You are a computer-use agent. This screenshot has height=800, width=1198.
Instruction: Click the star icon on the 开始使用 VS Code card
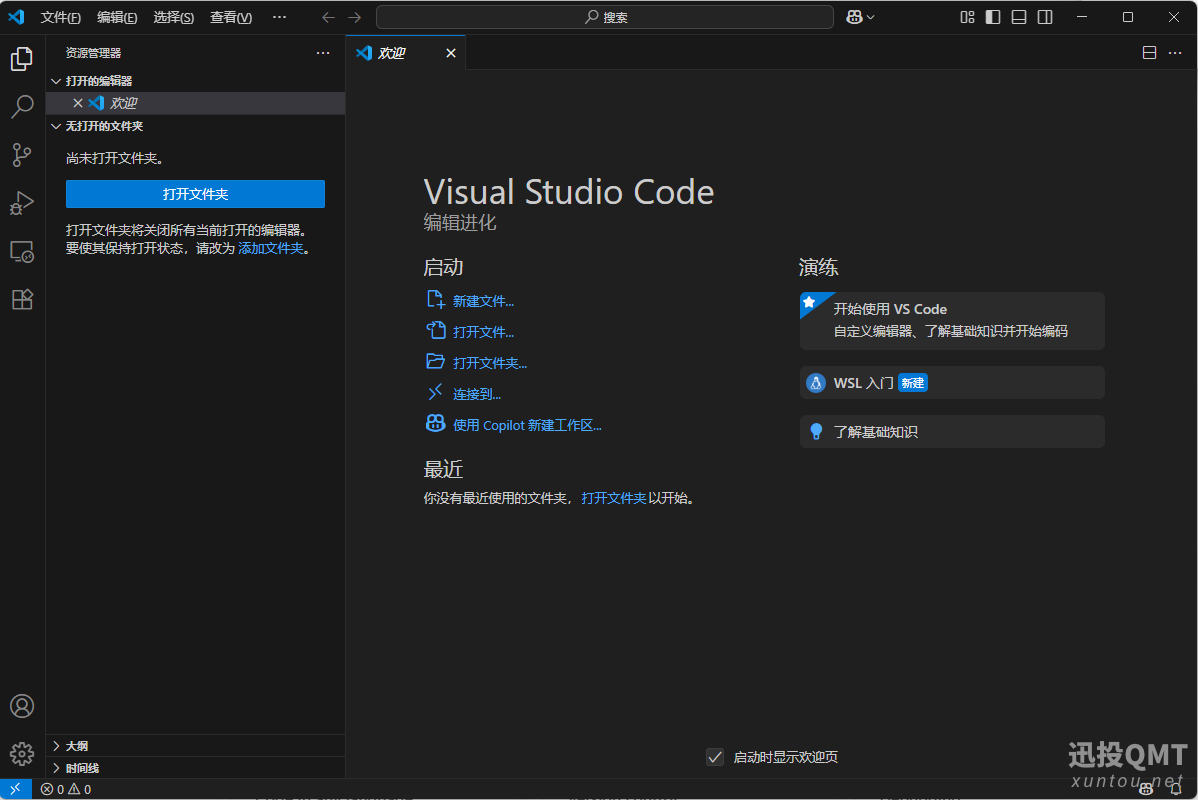point(809,302)
